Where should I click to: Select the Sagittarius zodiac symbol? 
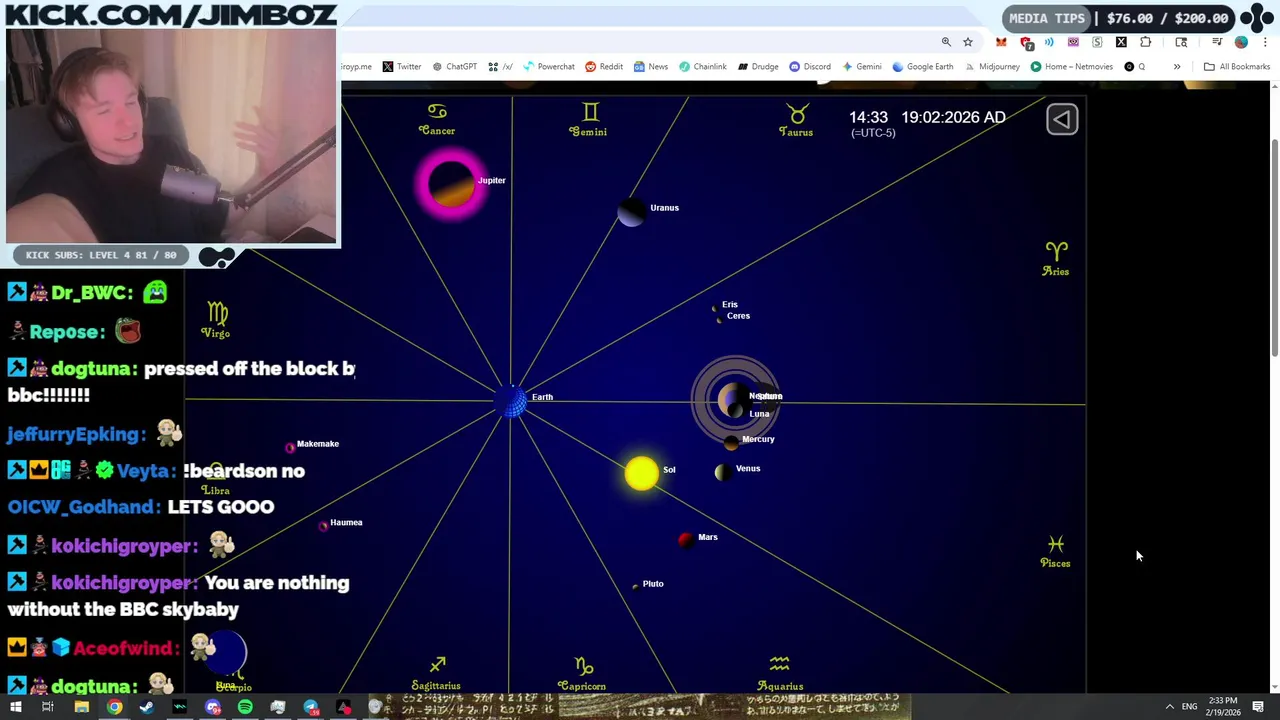point(436,674)
